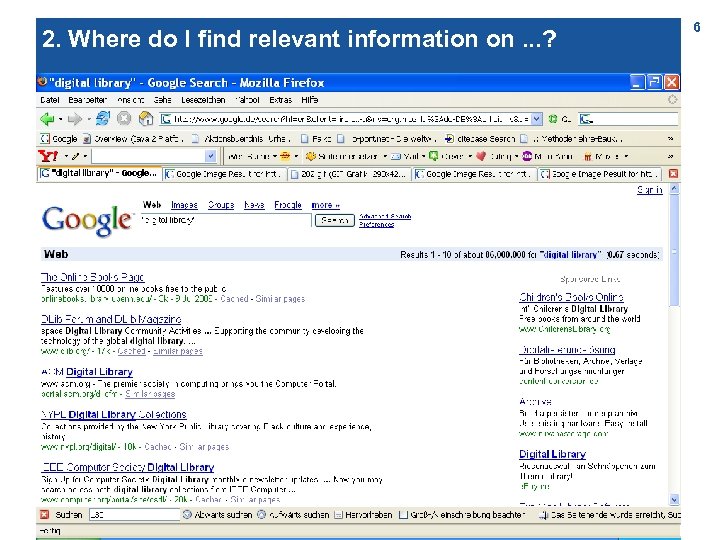Open the Back button history dropdown arrow
This screenshot has width=720, height=540.
[x=60, y=119]
